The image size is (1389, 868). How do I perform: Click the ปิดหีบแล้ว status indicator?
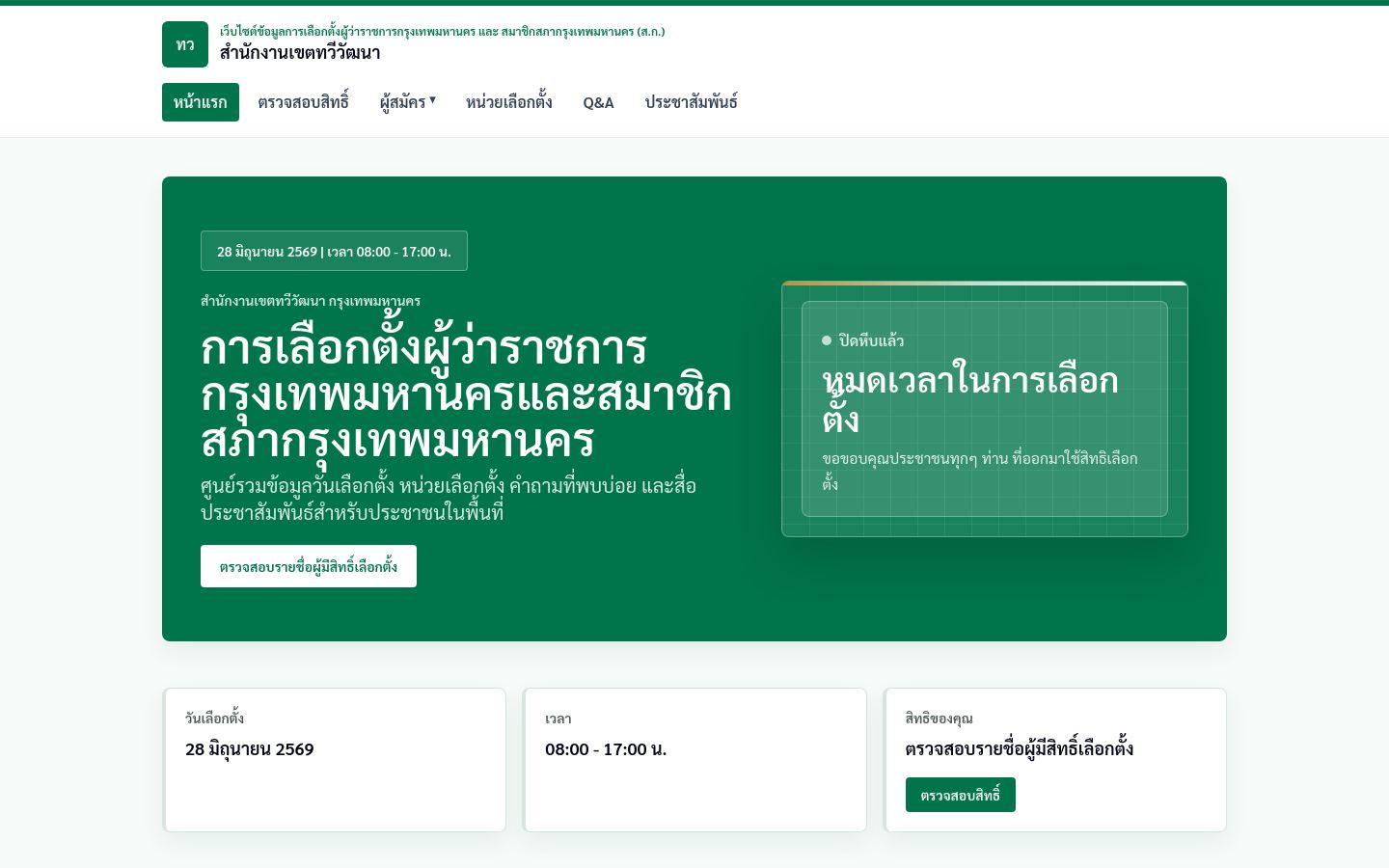click(x=863, y=340)
